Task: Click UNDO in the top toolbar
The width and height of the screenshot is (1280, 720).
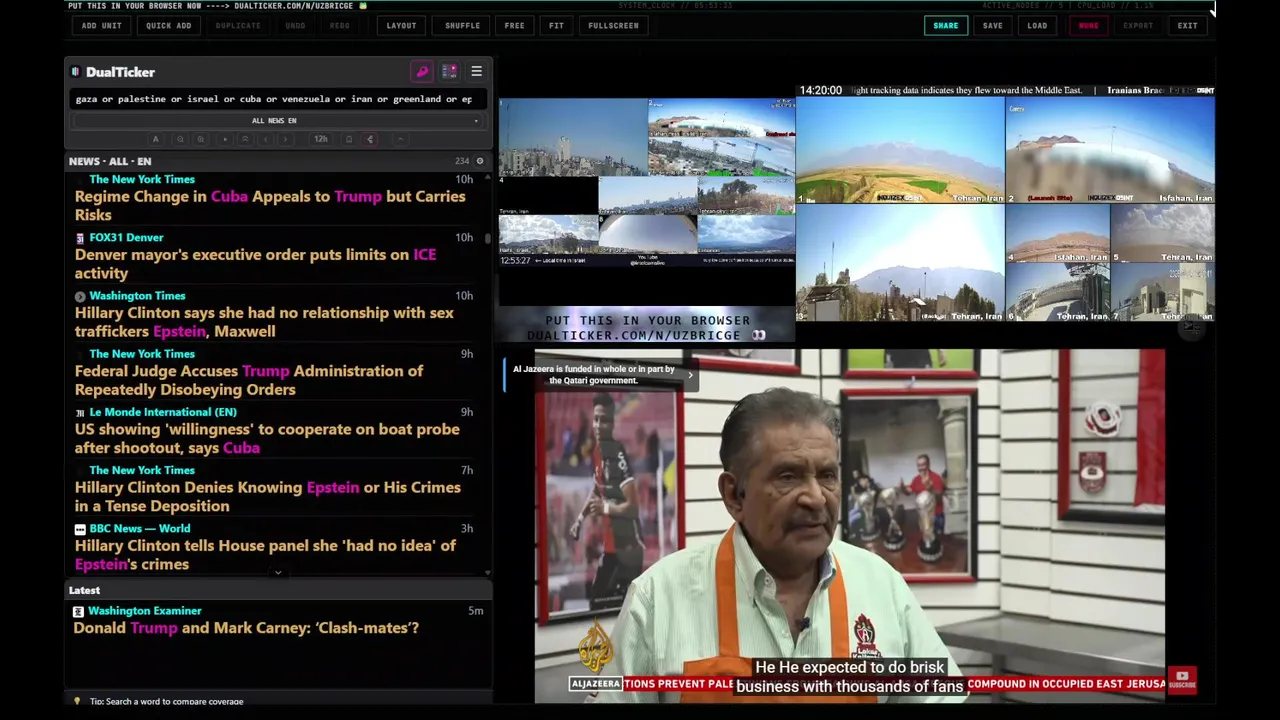Action: 295,25
